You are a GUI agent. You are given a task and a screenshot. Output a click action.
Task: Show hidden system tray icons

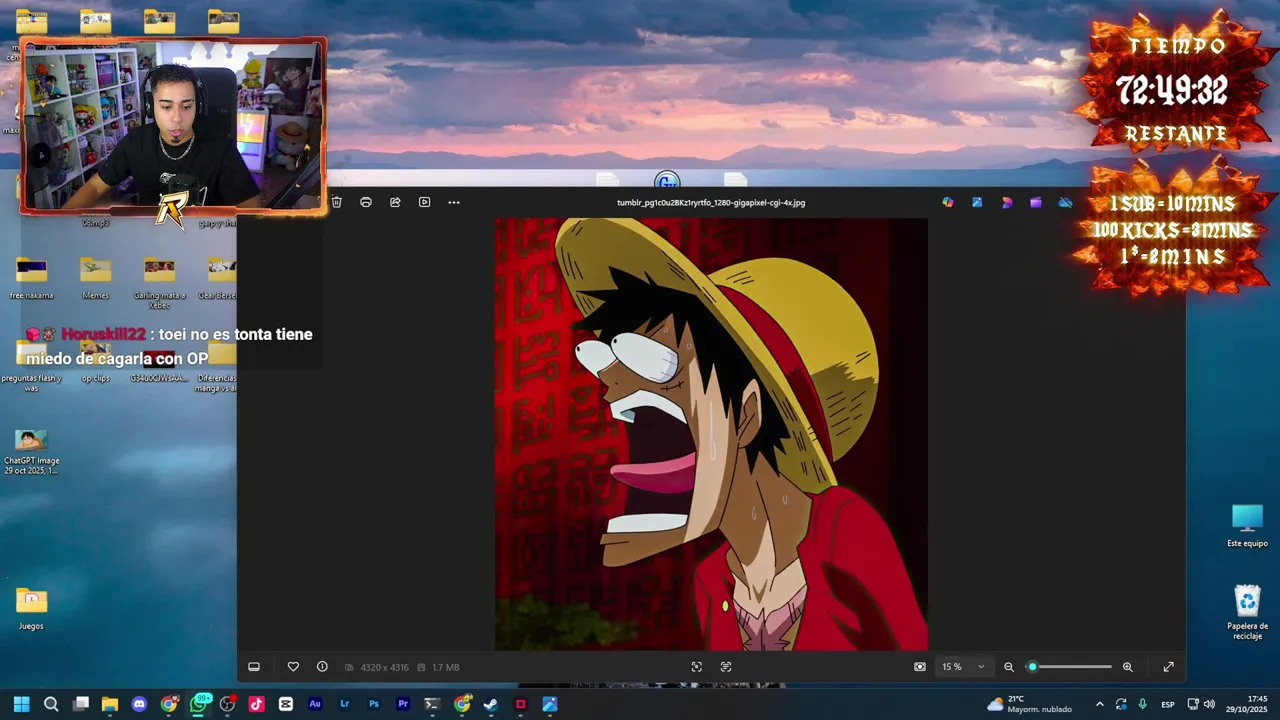(1100, 704)
